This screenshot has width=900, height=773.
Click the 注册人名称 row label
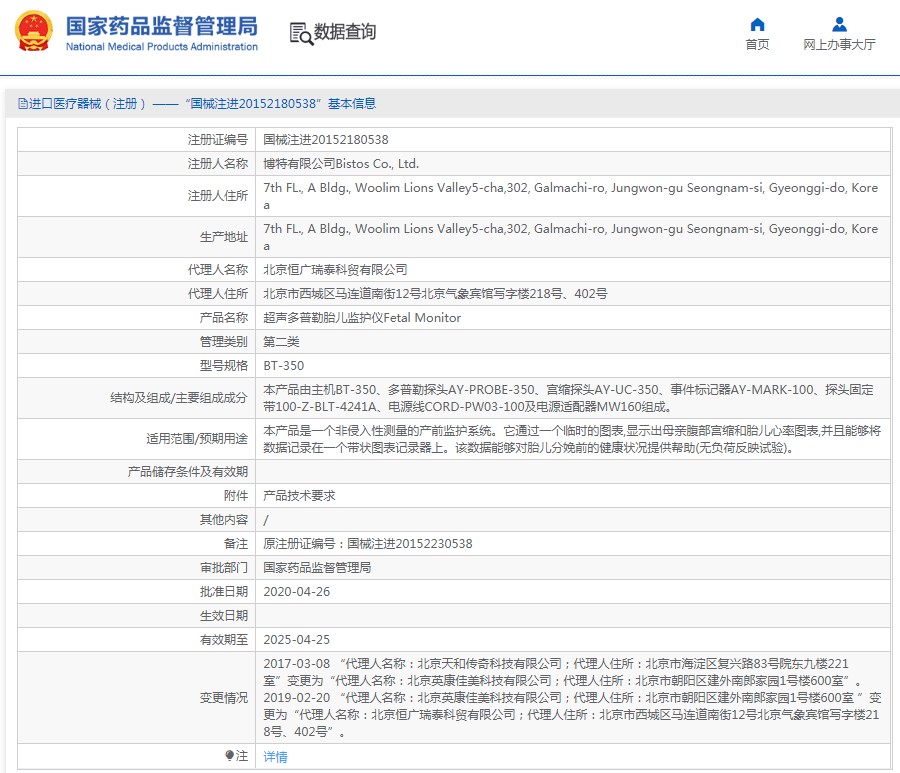tap(218, 164)
